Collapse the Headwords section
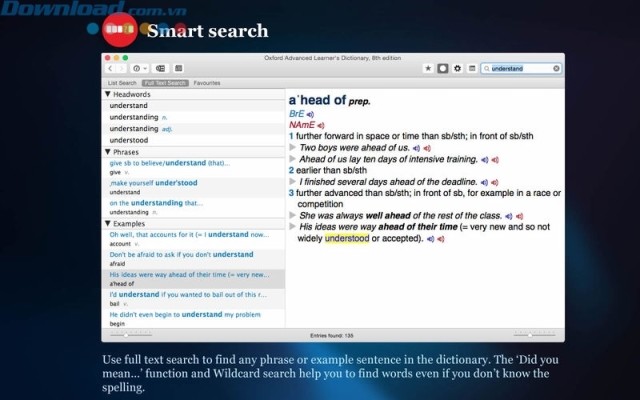 point(108,94)
